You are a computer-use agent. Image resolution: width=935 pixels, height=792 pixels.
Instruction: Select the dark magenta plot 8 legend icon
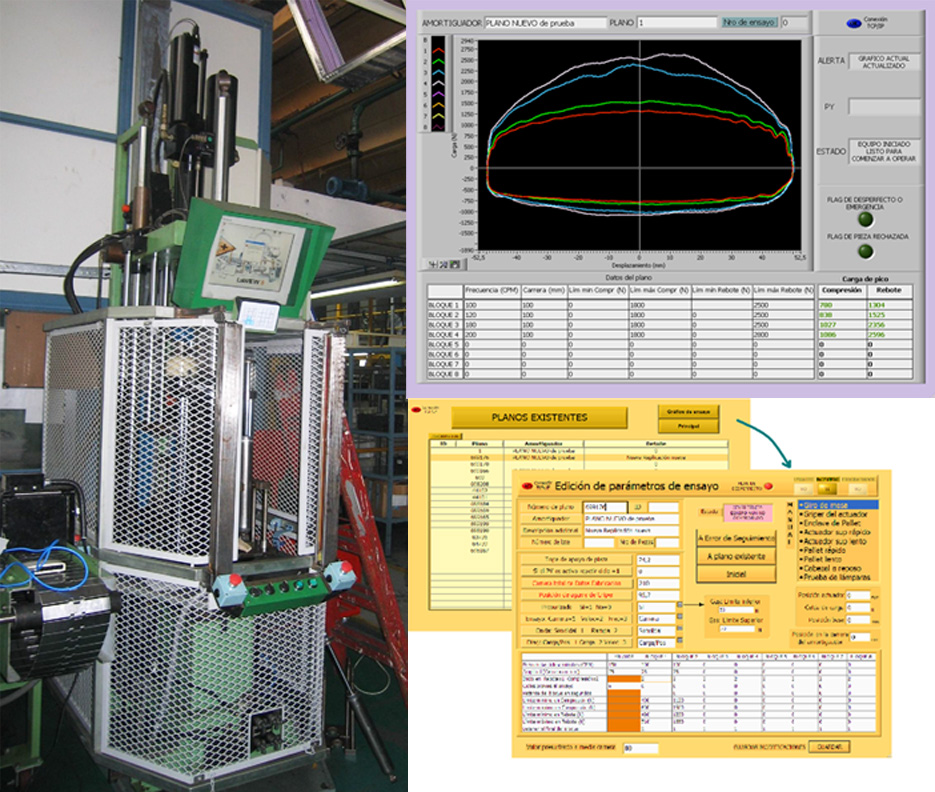pyautogui.click(x=438, y=126)
